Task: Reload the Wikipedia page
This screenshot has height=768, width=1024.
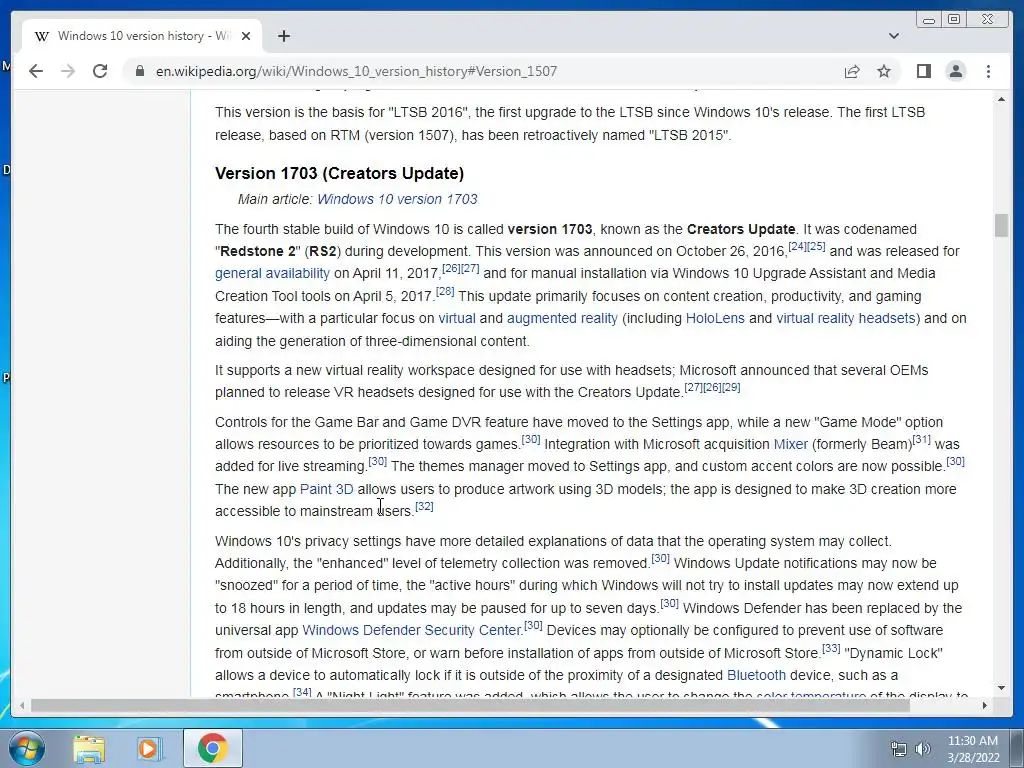Action: [x=100, y=71]
